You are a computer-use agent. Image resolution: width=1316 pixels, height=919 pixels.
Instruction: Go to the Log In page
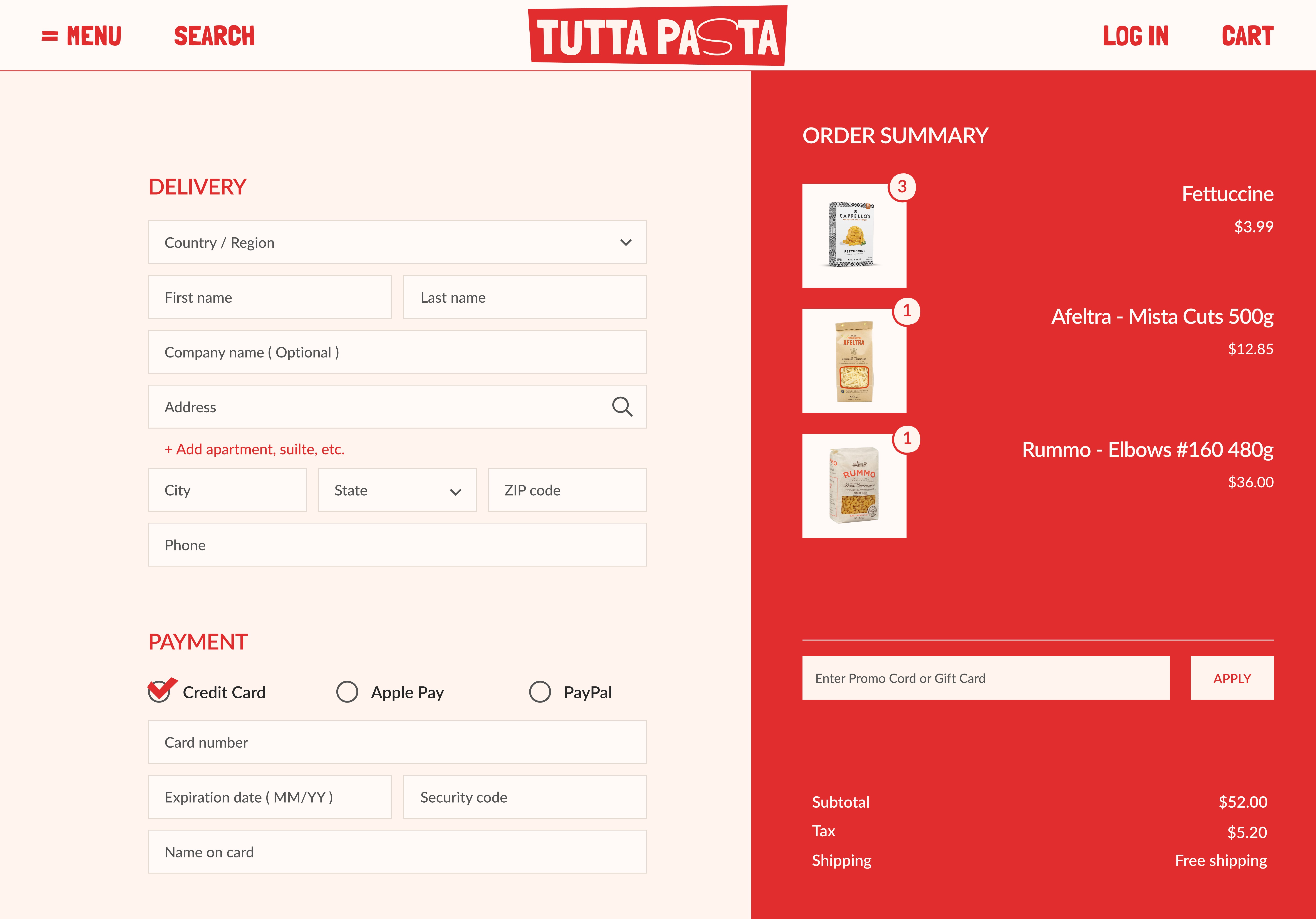[x=1135, y=36]
